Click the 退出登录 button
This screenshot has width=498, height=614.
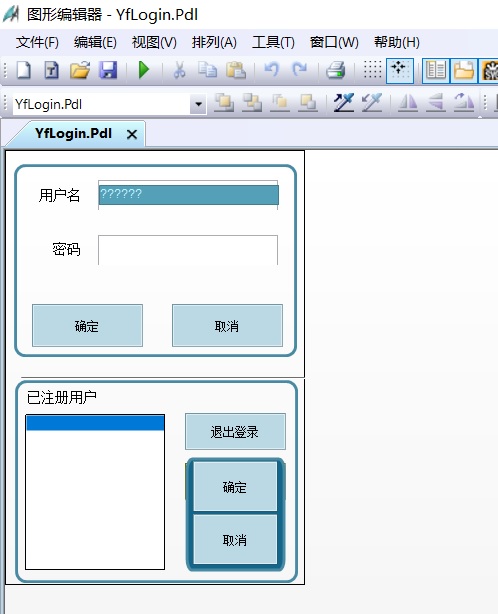pos(235,432)
